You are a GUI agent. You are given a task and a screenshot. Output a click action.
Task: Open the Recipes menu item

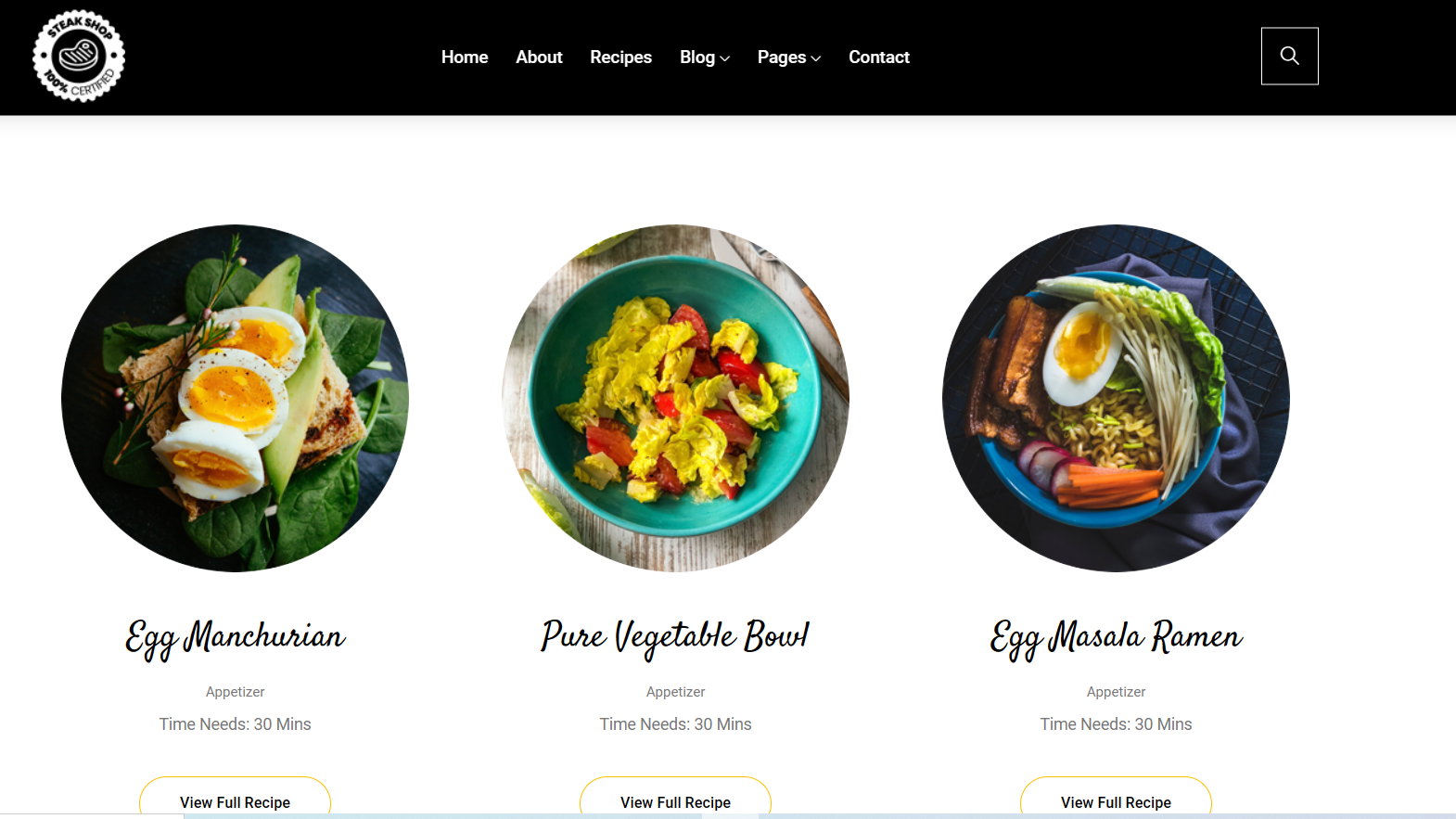click(620, 58)
